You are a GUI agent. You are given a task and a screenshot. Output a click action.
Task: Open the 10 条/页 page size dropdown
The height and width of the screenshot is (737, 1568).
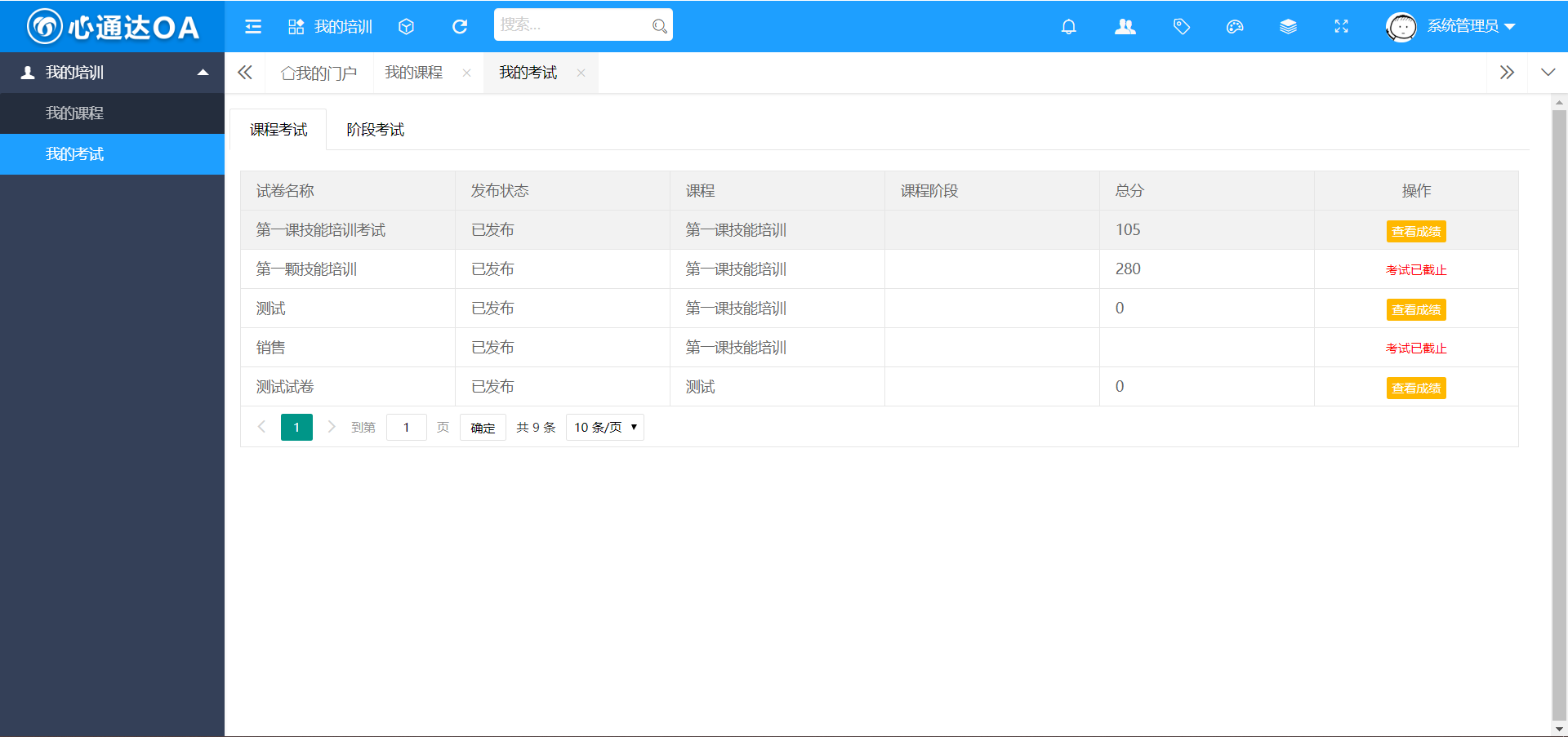[x=605, y=427]
